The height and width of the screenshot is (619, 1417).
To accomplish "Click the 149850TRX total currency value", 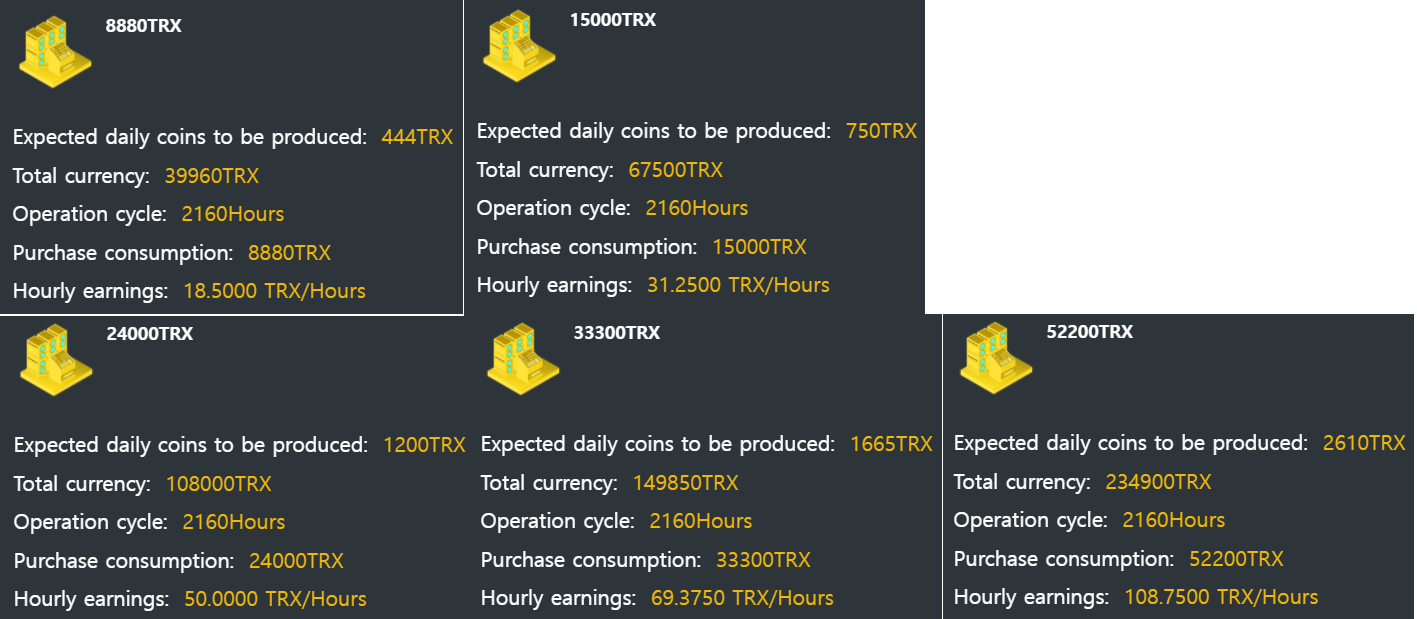I will tap(685, 483).
